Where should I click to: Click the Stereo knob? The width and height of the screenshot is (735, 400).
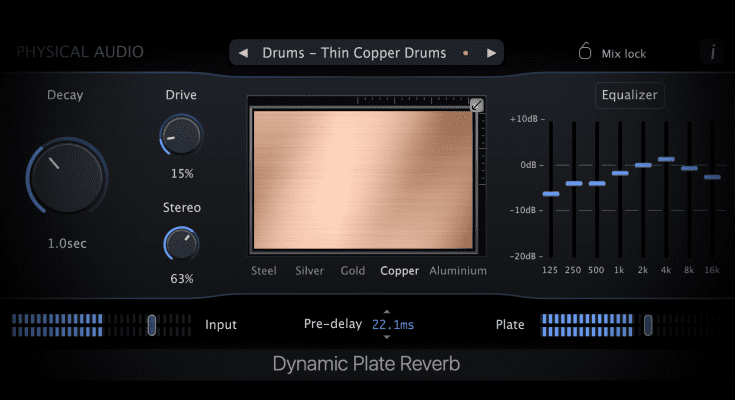coord(181,242)
